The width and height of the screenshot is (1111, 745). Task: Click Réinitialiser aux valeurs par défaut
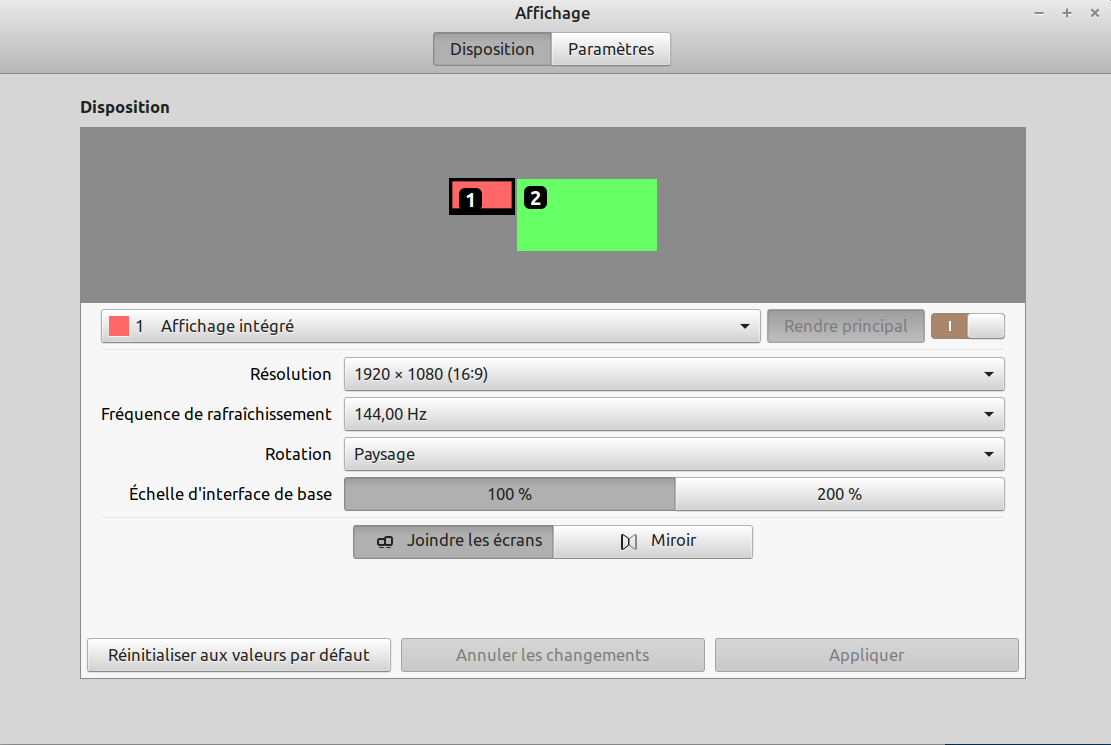tap(239, 655)
